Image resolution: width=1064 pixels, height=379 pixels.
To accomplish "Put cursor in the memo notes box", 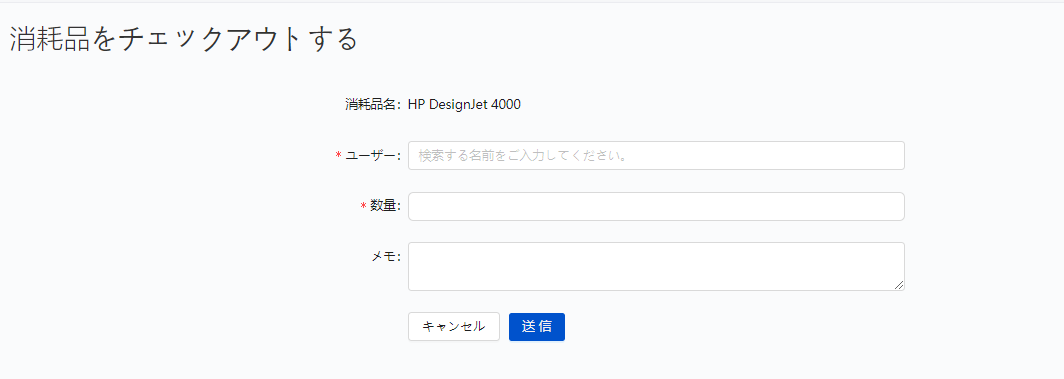I will tap(656, 266).
